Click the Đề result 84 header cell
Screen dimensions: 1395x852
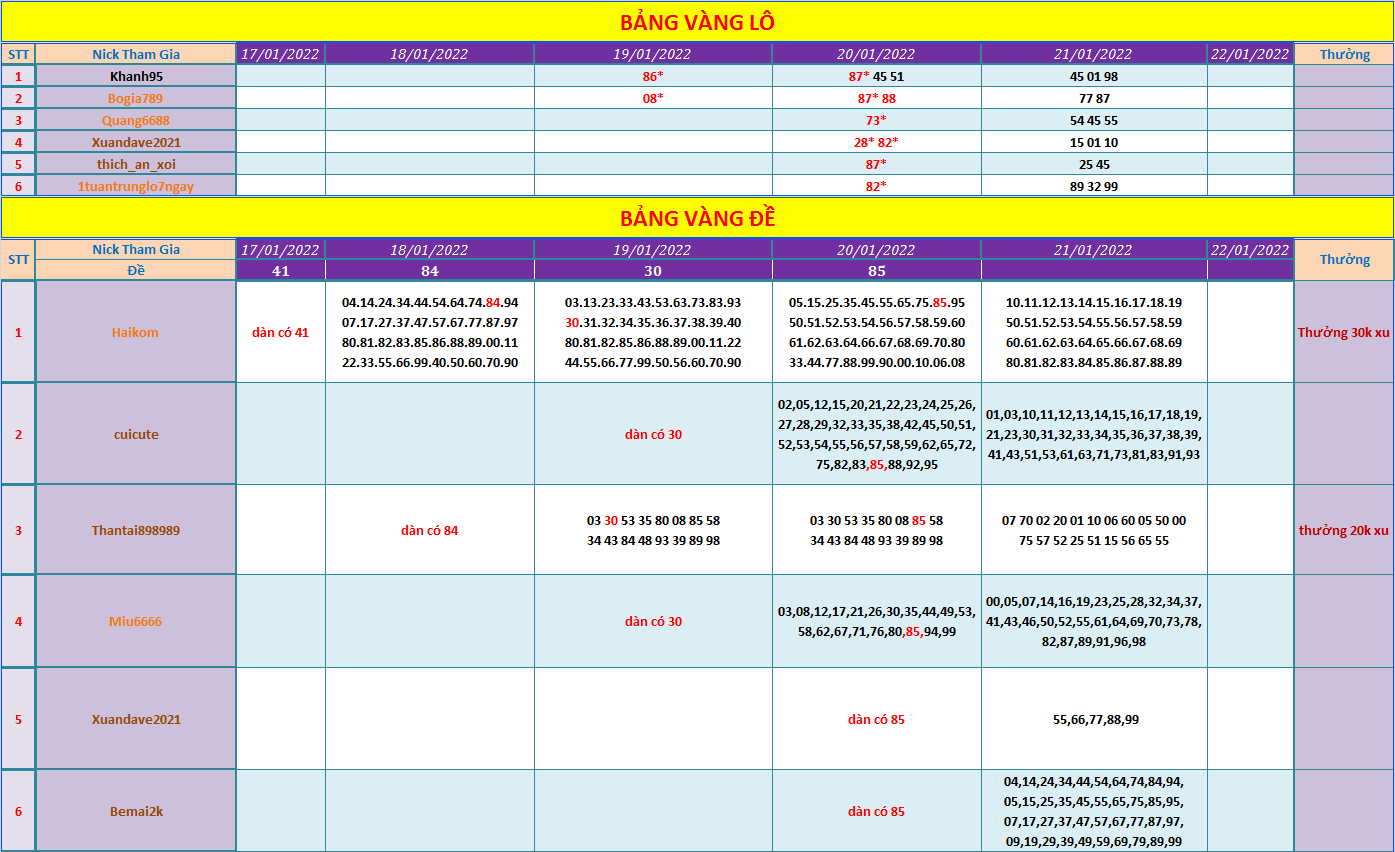point(430,270)
